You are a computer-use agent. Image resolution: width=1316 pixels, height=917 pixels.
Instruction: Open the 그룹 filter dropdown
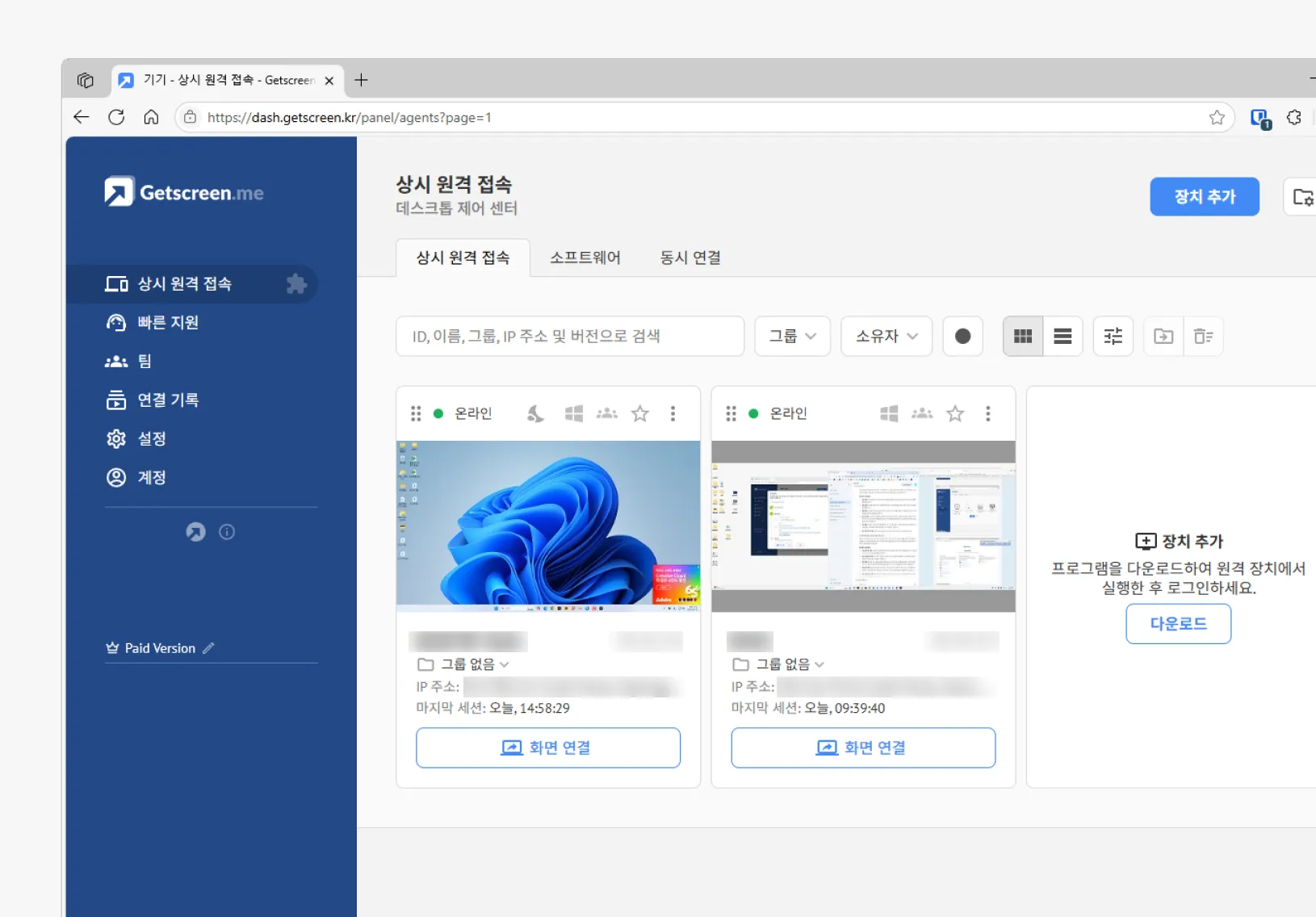coord(792,336)
